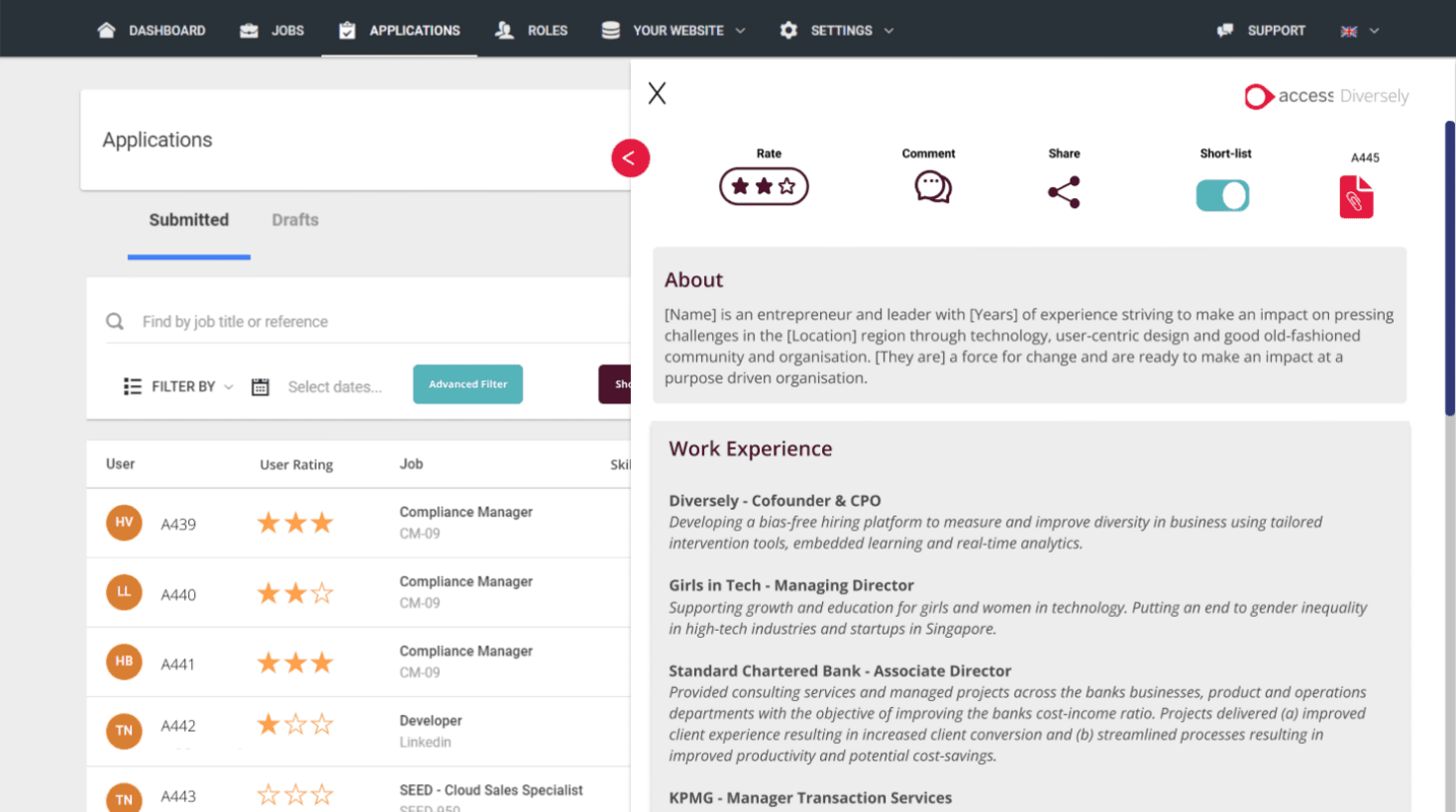Screen dimensions: 1456x812
Task: Click the partially hidden dark Show button
Action: (614, 384)
